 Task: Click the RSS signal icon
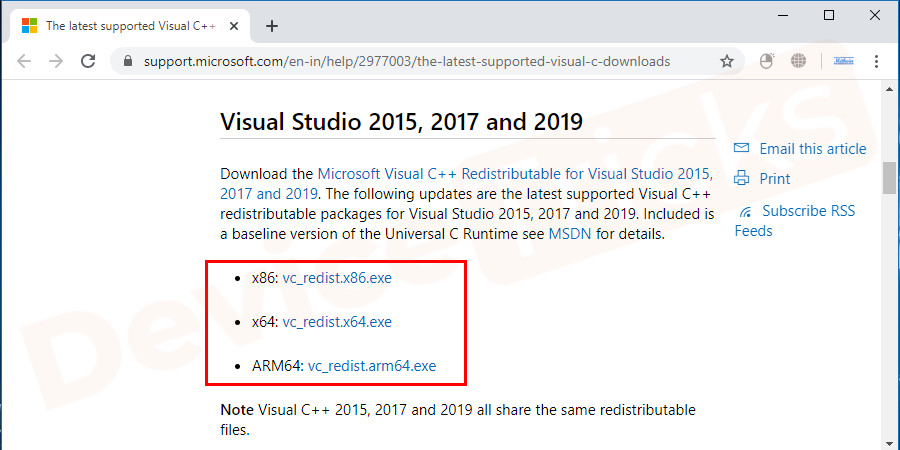tap(745, 212)
